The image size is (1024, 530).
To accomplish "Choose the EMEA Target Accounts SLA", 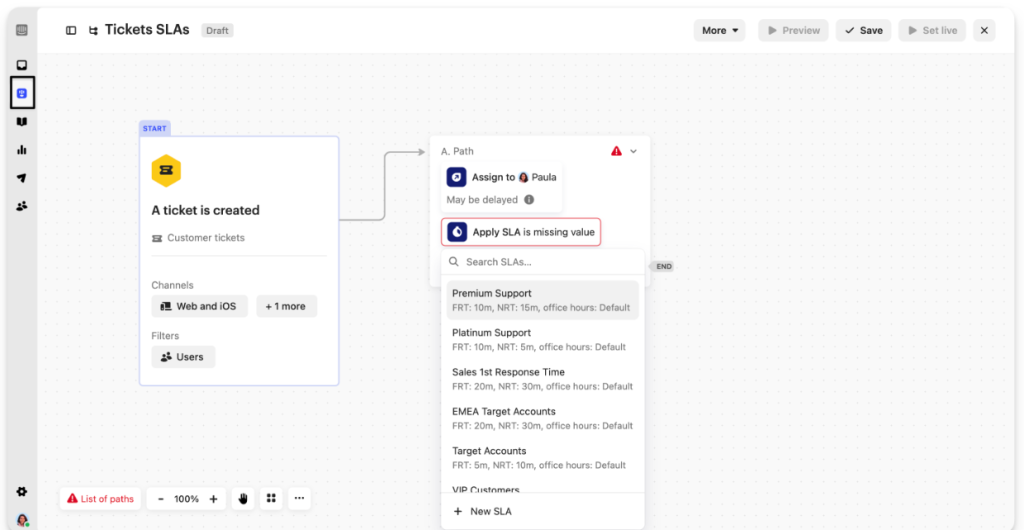I will [542, 418].
